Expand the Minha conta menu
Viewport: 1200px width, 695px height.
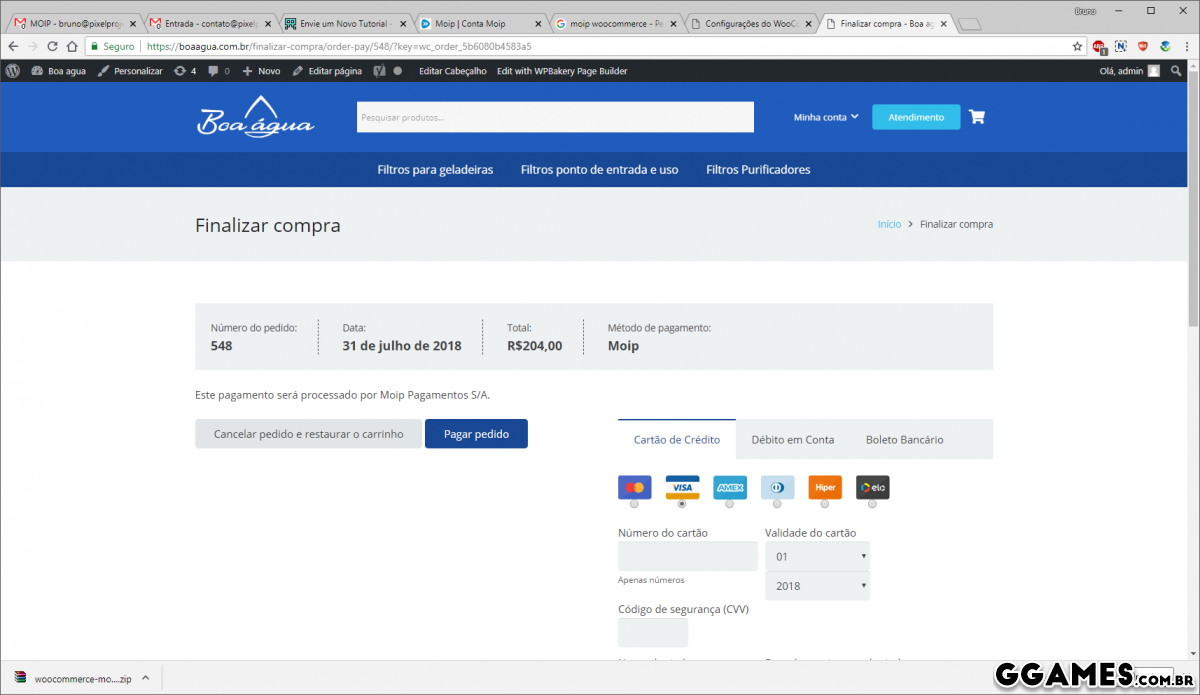(826, 117)
